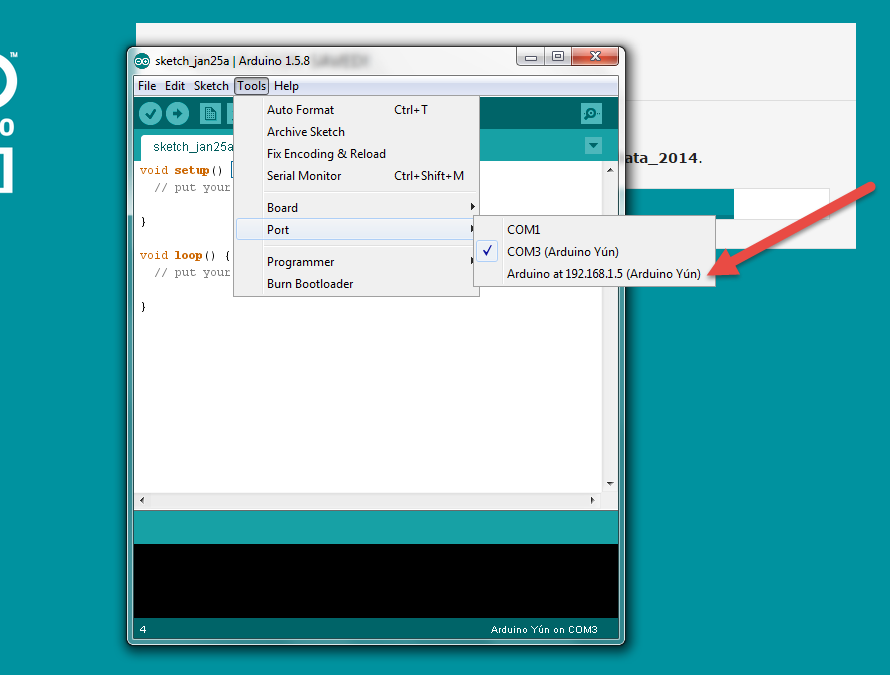This screenshot has height=675, width=890.
Task: Open the Port submenu entry
Action: pos(356,229)
